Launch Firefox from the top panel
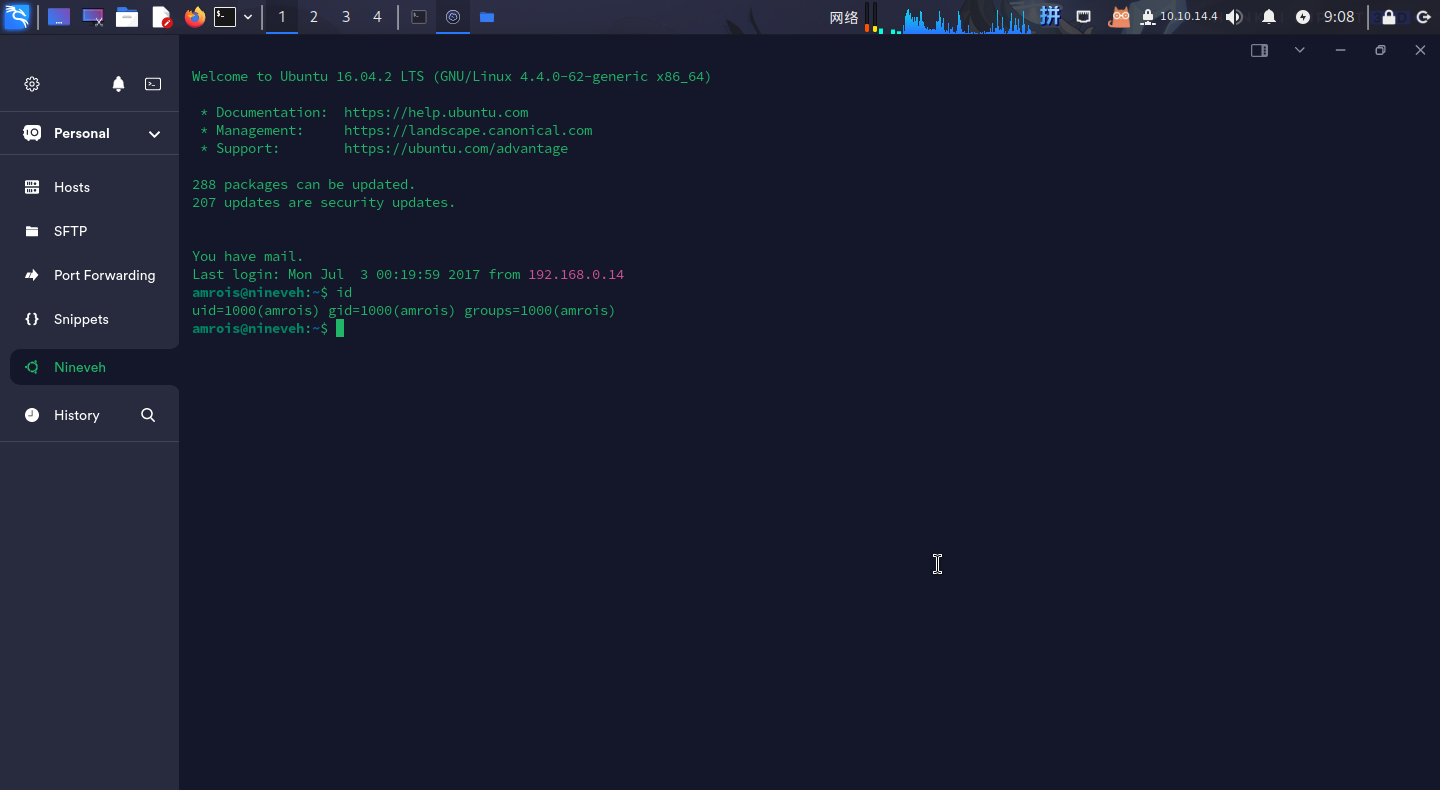 click(195, 17)
